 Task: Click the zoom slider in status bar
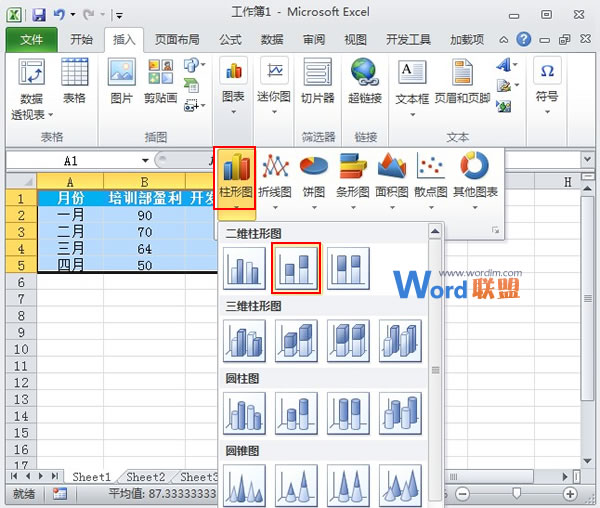[x=516, y=494]
